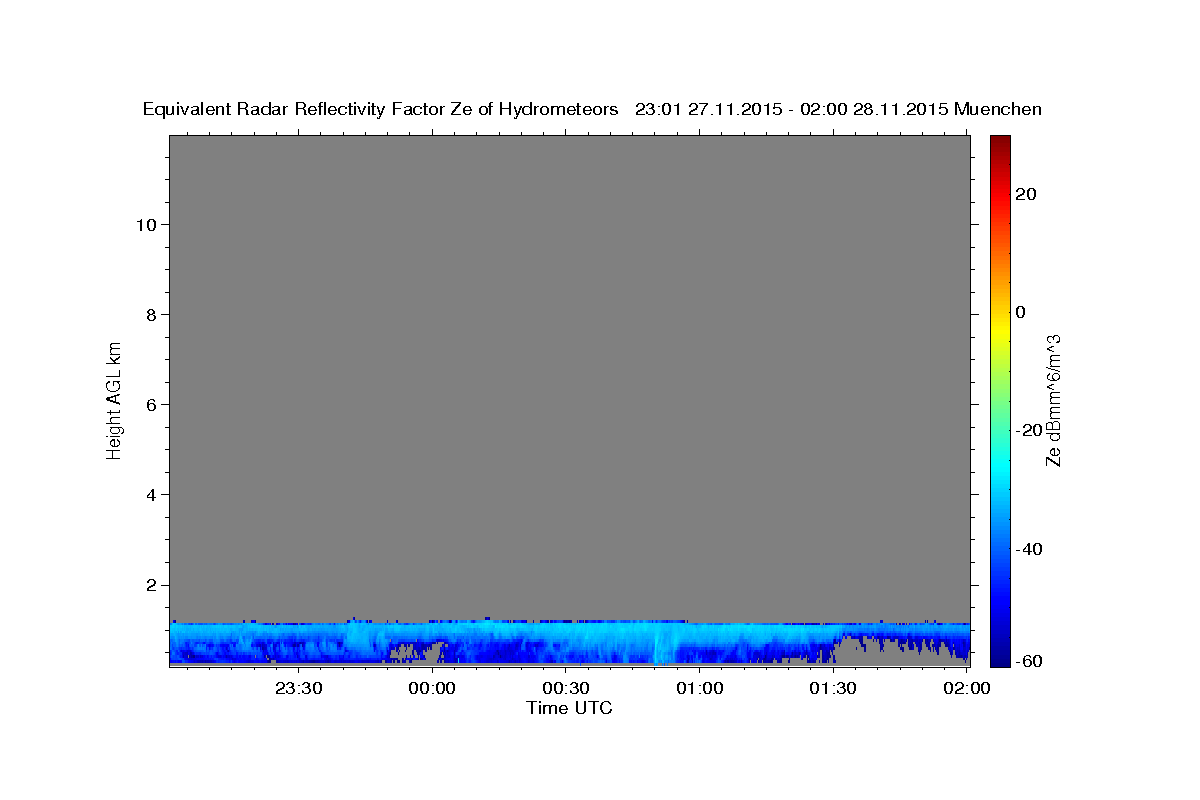This screenshot has height=800, width=1200.
Task: Click the '00:30' time tick label
Action: pyautogui.click(x=565, y=688)
